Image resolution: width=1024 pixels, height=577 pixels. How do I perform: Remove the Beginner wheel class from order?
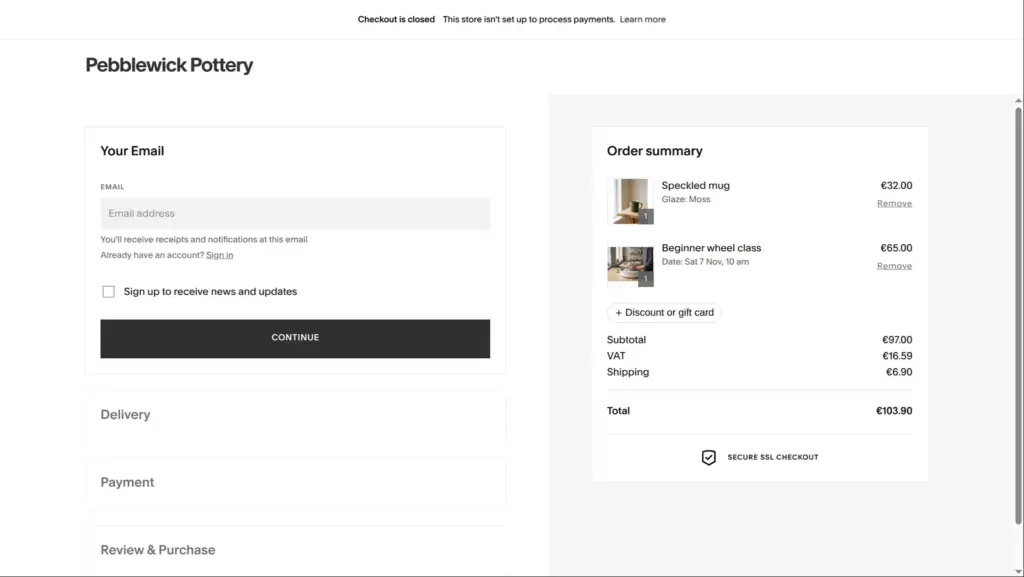(894, 266)
